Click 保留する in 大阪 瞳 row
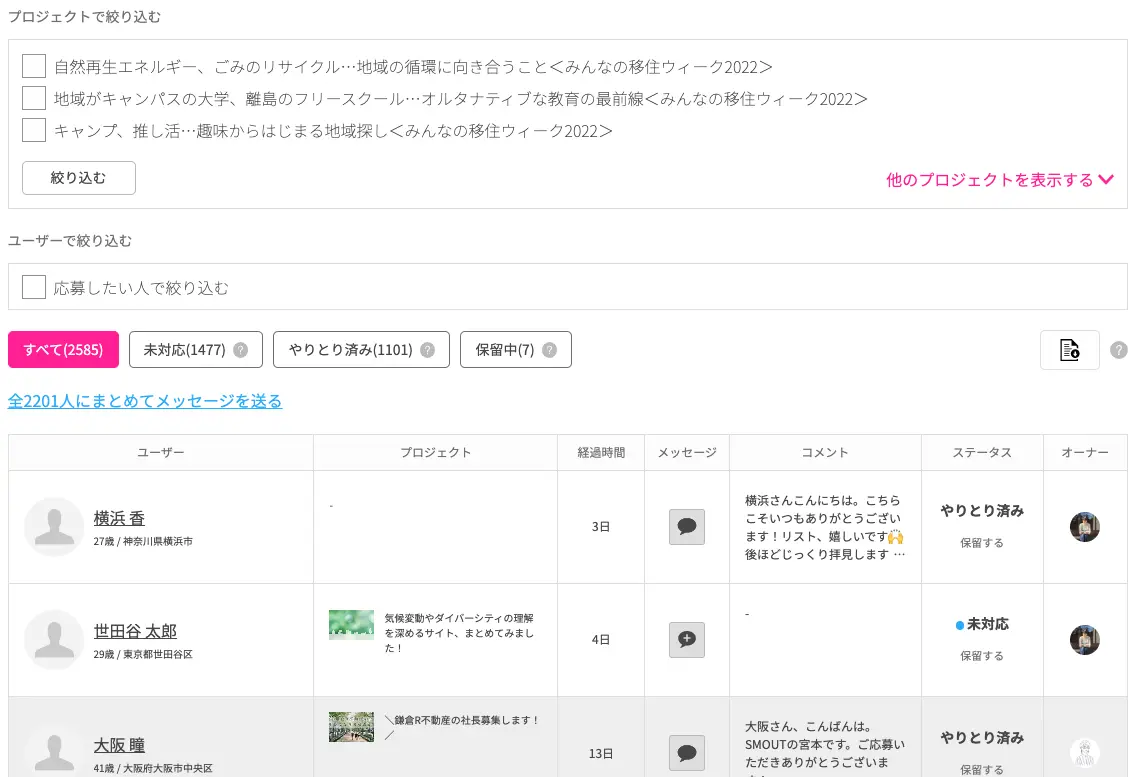The width and height of the screenshot is (1137, 777). [x=982, y=770]
